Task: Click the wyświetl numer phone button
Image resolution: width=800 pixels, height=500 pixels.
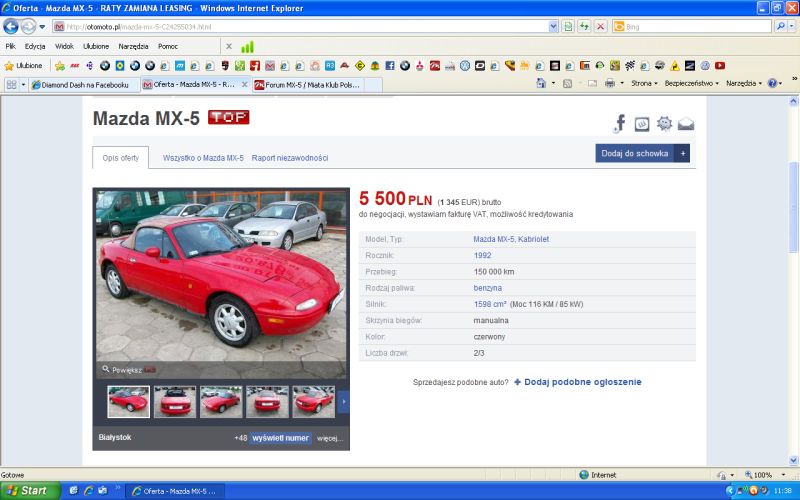Action: pos(281,438)
